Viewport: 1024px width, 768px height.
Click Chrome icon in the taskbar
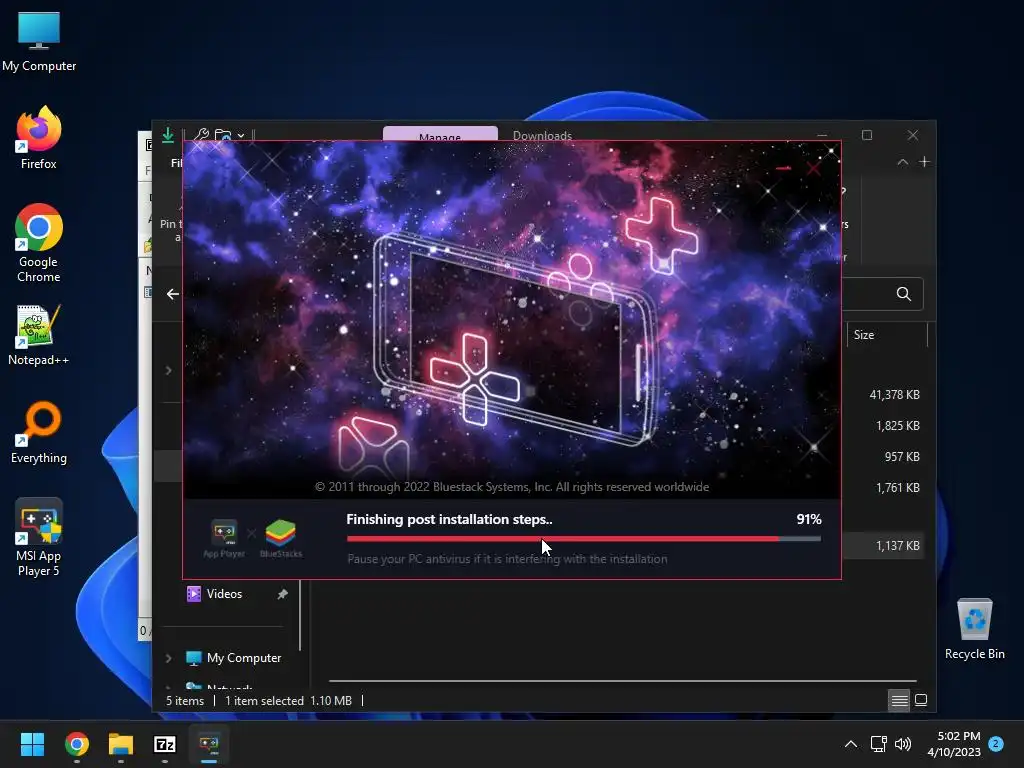point(77,744)
